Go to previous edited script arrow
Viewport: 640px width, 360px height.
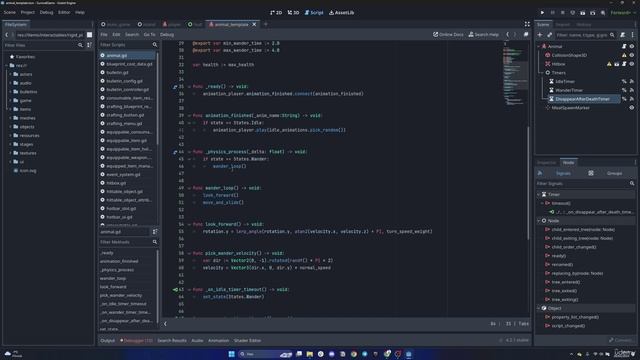coord(507,35)
